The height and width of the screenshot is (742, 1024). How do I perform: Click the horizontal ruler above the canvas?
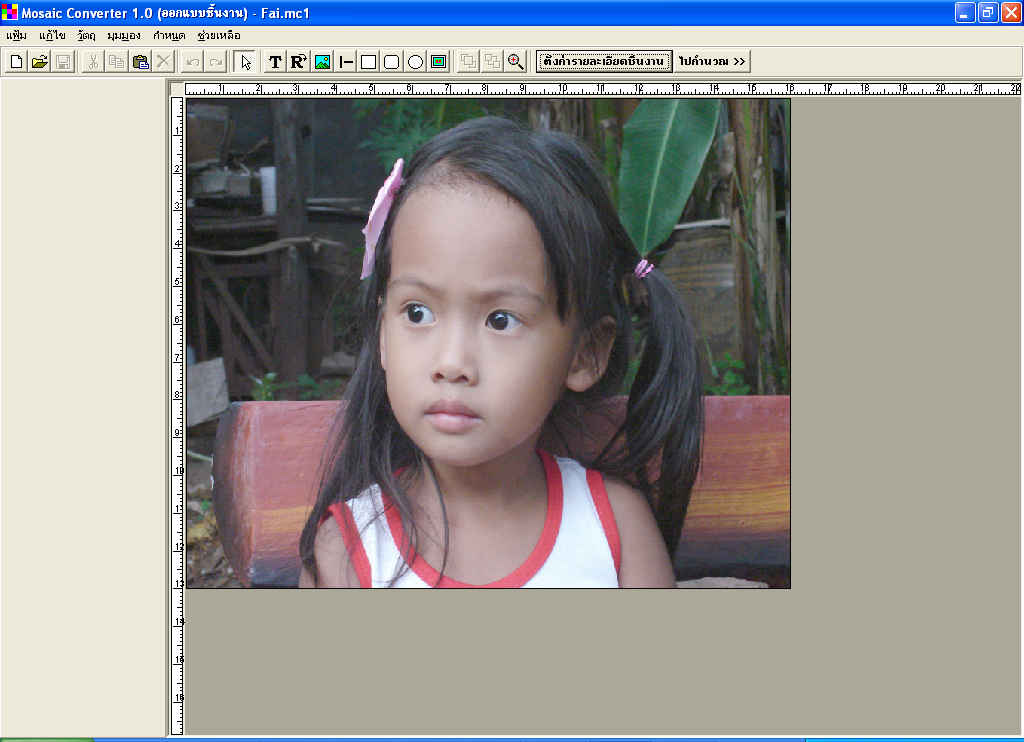pos(602,89)
